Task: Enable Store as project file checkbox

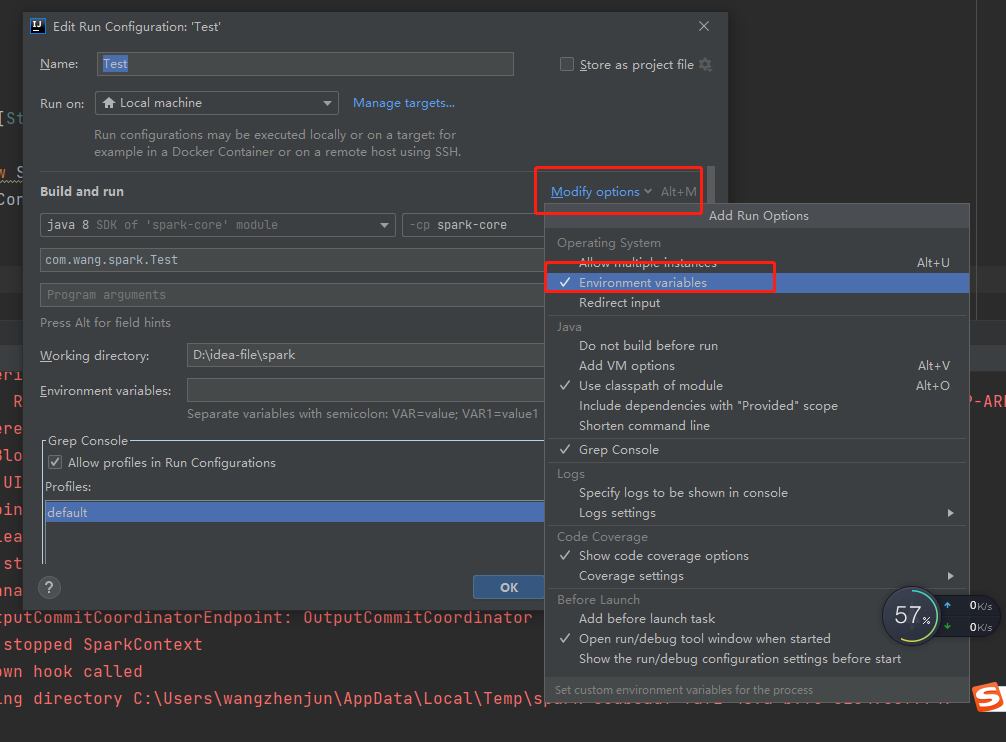Action: point(567,64)
